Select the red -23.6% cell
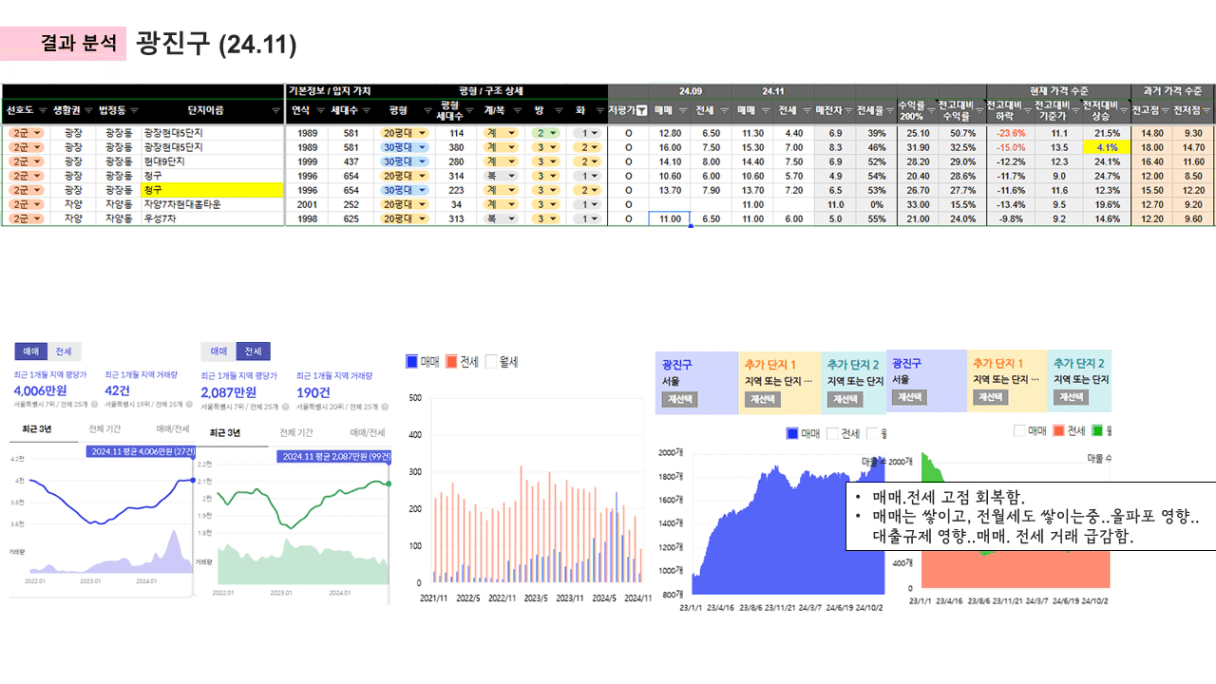The height and width of the screenshot is (684, 1216). 1010,133
